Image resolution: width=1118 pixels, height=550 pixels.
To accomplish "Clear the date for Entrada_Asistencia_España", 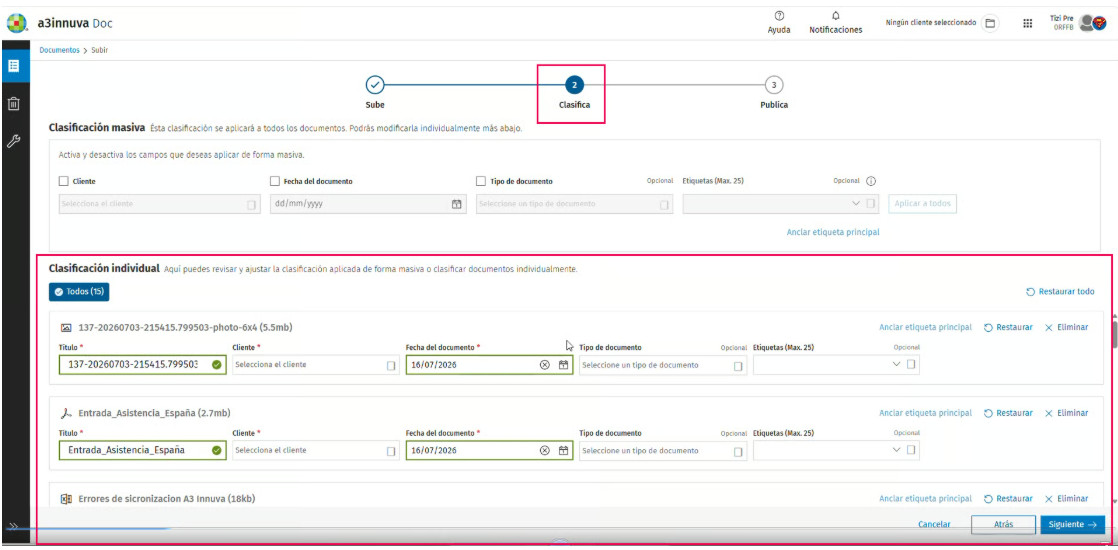I will tap(545, 450).
